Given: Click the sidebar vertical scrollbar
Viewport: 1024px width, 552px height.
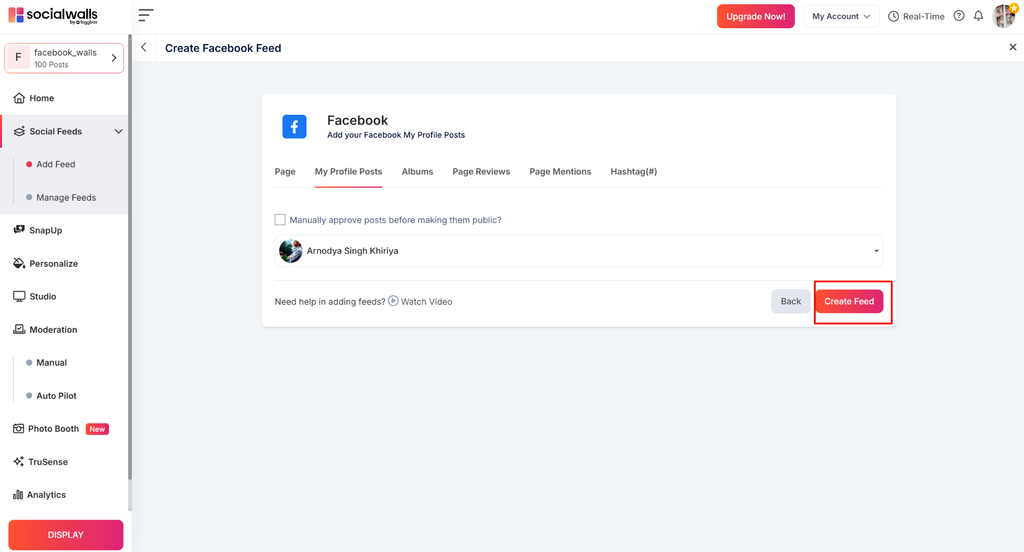Looking at the screenshot, I should (129, 256).
